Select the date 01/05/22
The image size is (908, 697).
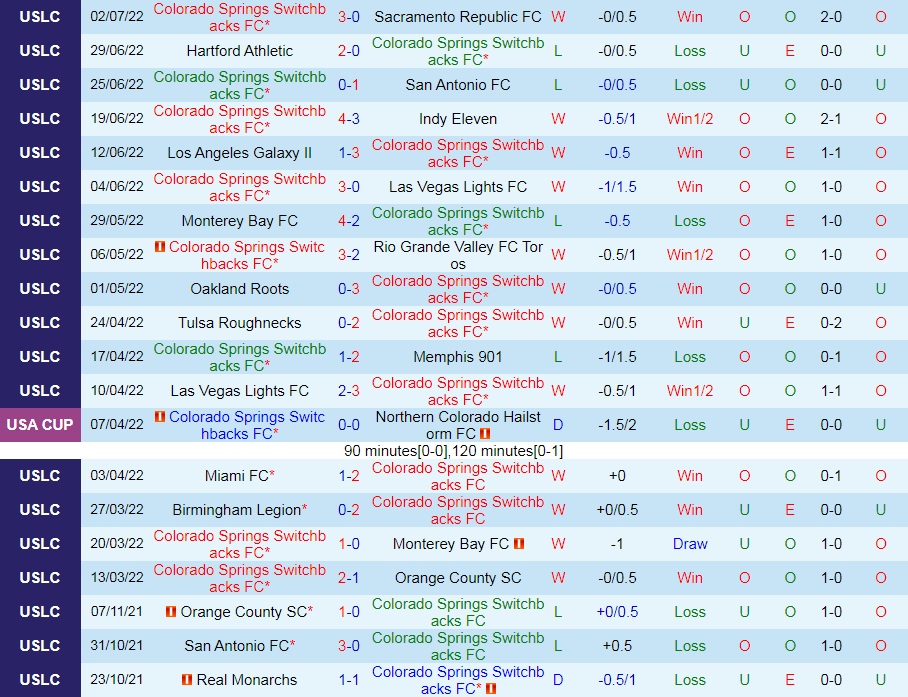(x=116, y=288)
